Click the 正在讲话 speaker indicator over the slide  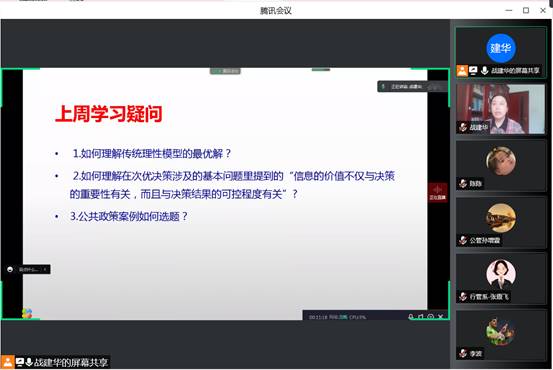coord(412,86)
